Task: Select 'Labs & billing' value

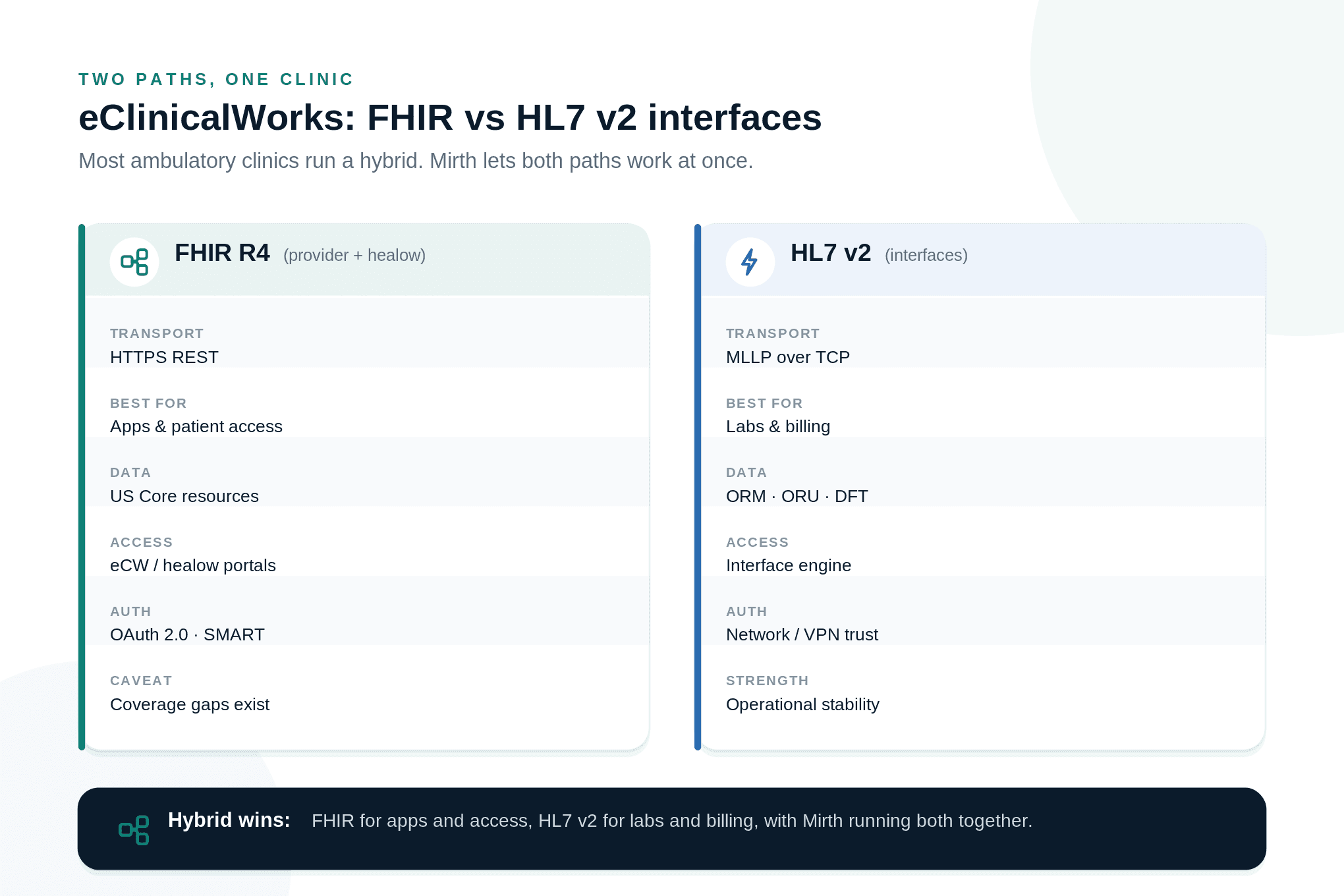Action: [778, 426]
